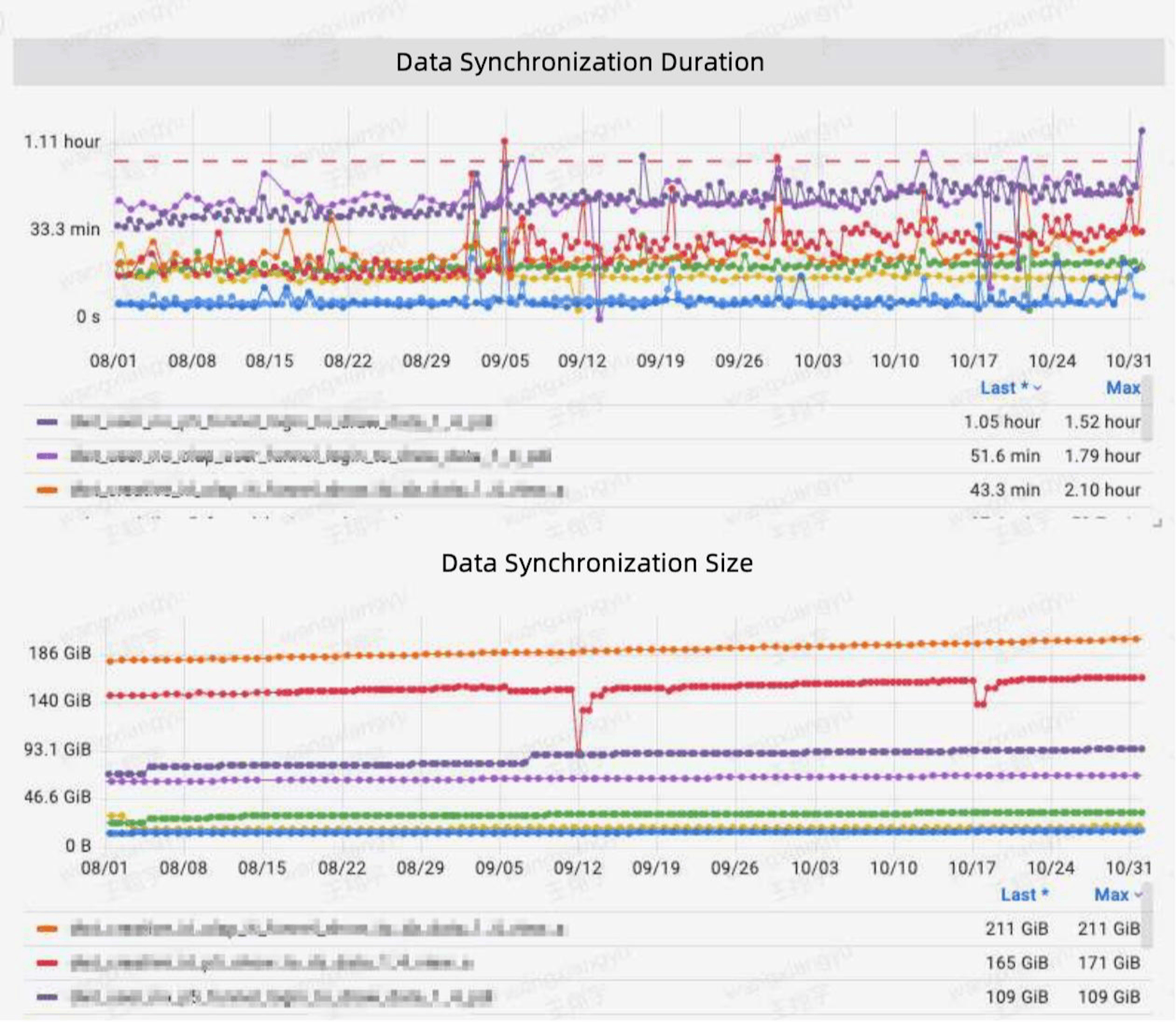Open the Data Synchronization Size panel menu
Viewport: 1176px width, 1022px height.
point(597,563)
